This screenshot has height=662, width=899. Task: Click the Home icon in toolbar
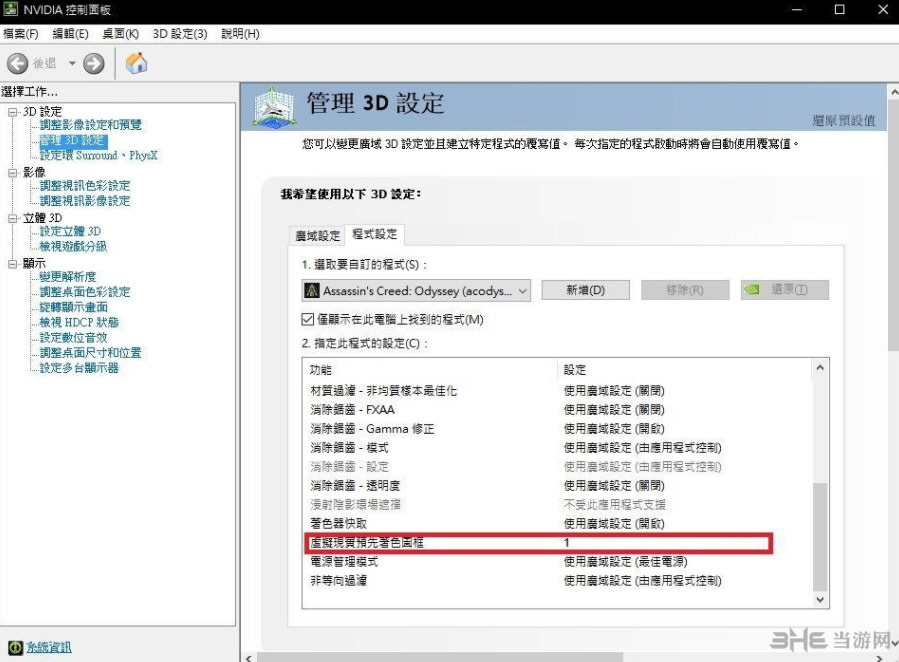click(x=137, y=64)
